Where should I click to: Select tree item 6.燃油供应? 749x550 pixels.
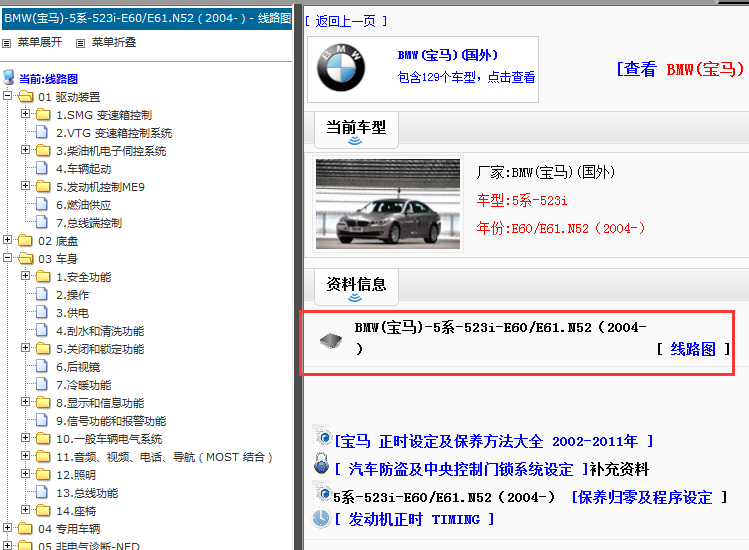(84, 205)
